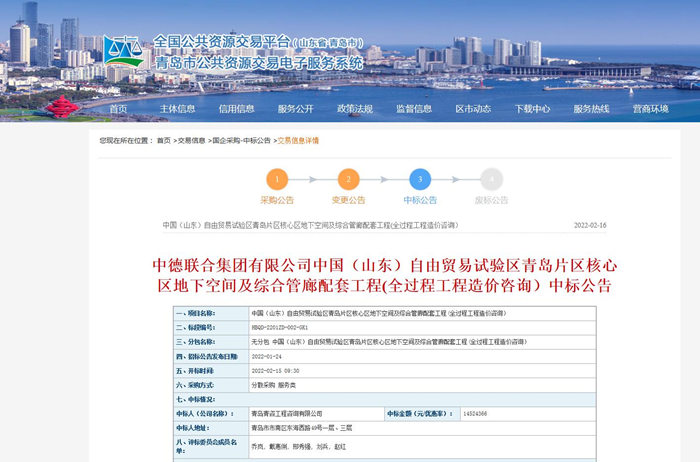The width and height of the screenshot is (700, 462).
Task: Click the orange step 1 circle
Action: 277,179
